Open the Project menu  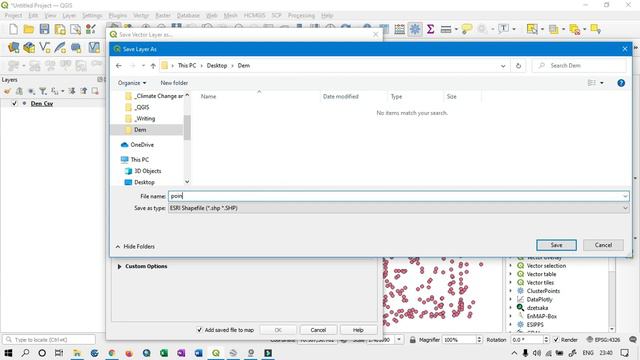point(13,16)
